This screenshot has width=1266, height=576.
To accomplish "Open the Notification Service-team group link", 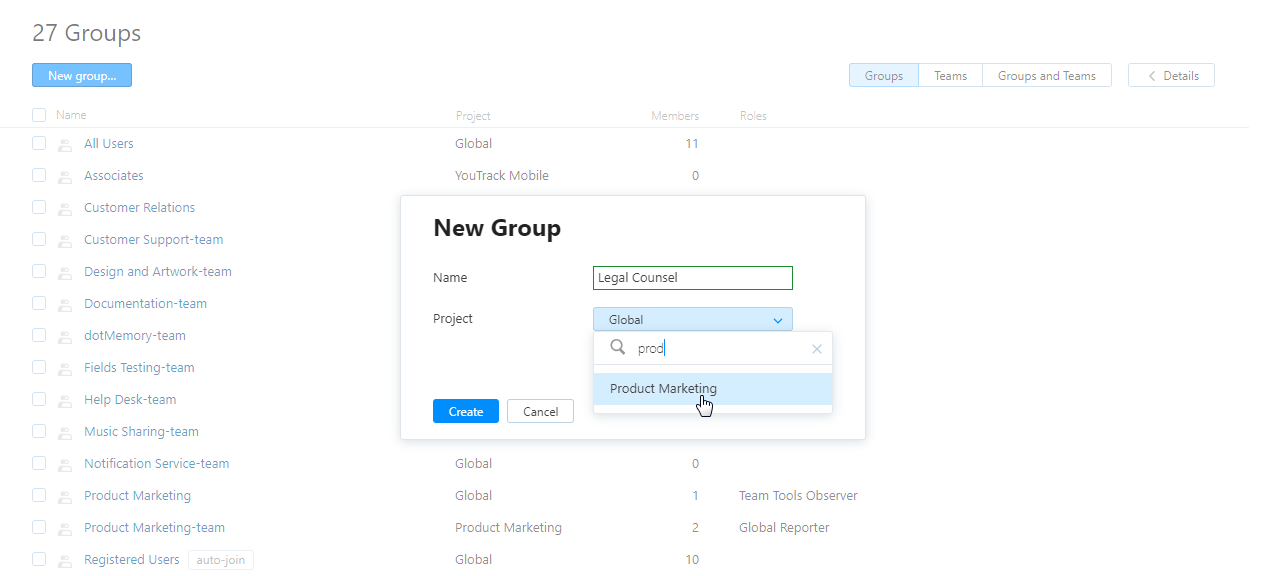I will [157, 464].
